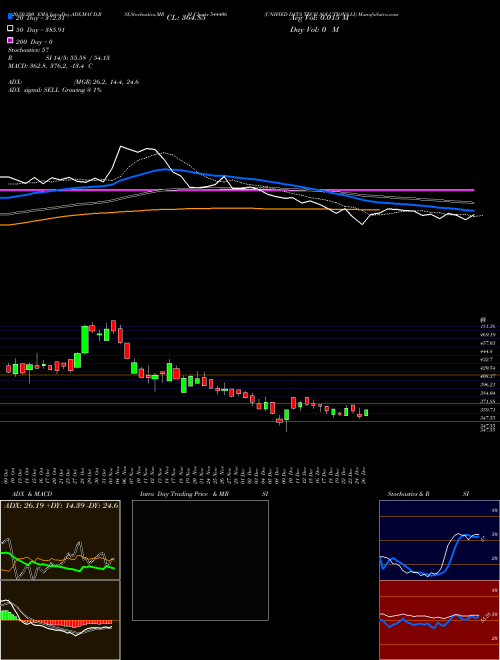Open the red RSI chart panel
Screen dimensions: 500x660
click(439, 620)
